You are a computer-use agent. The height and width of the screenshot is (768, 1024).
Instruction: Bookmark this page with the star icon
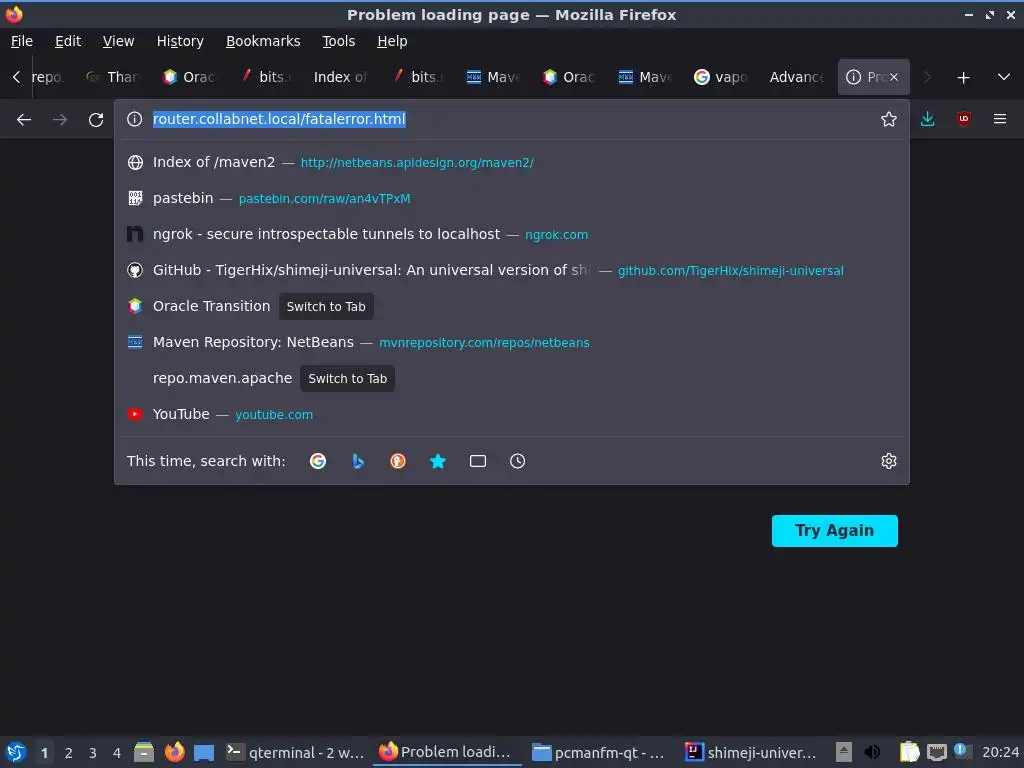(888, 119)
